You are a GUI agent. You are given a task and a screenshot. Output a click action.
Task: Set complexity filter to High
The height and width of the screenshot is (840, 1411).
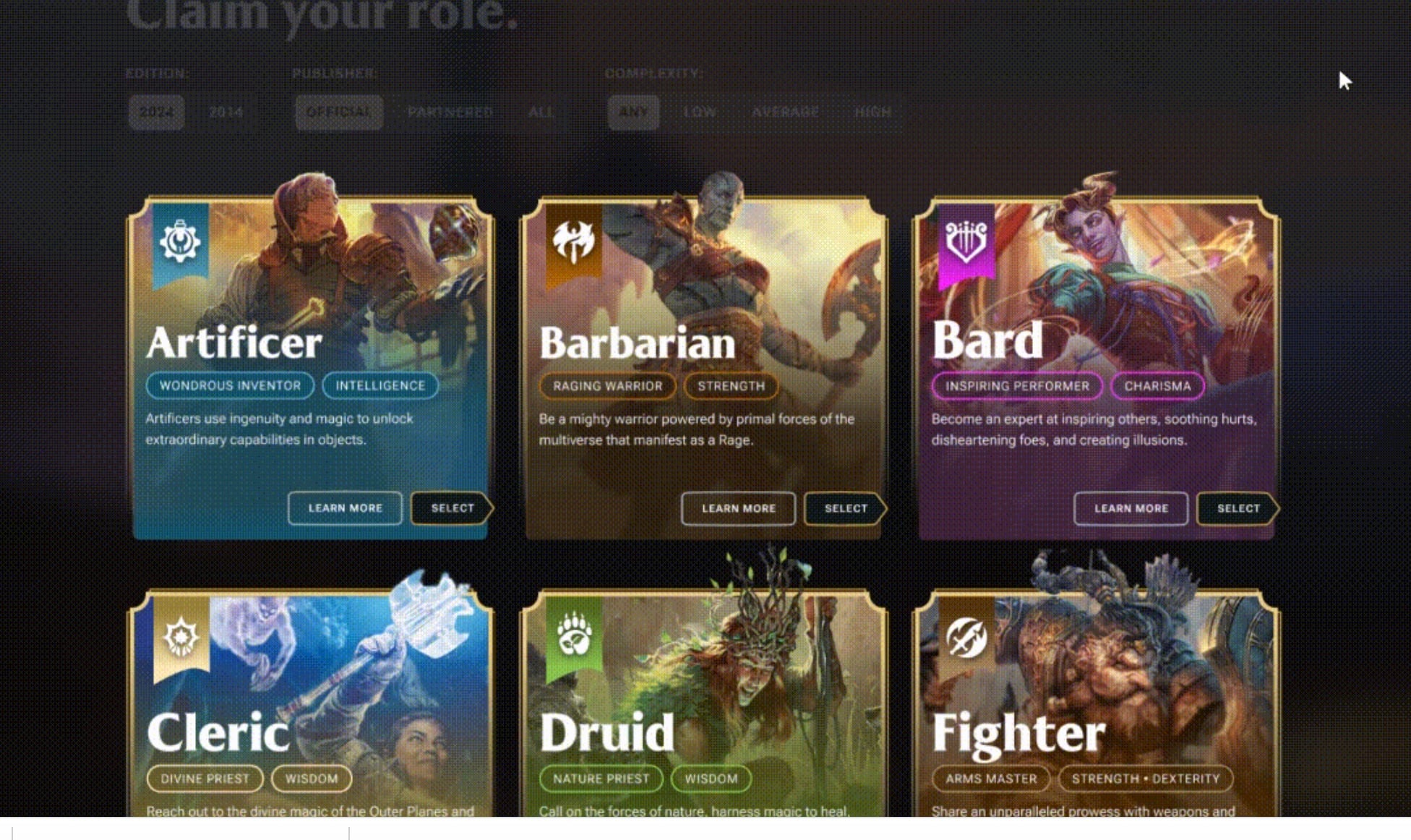point(872,113)
